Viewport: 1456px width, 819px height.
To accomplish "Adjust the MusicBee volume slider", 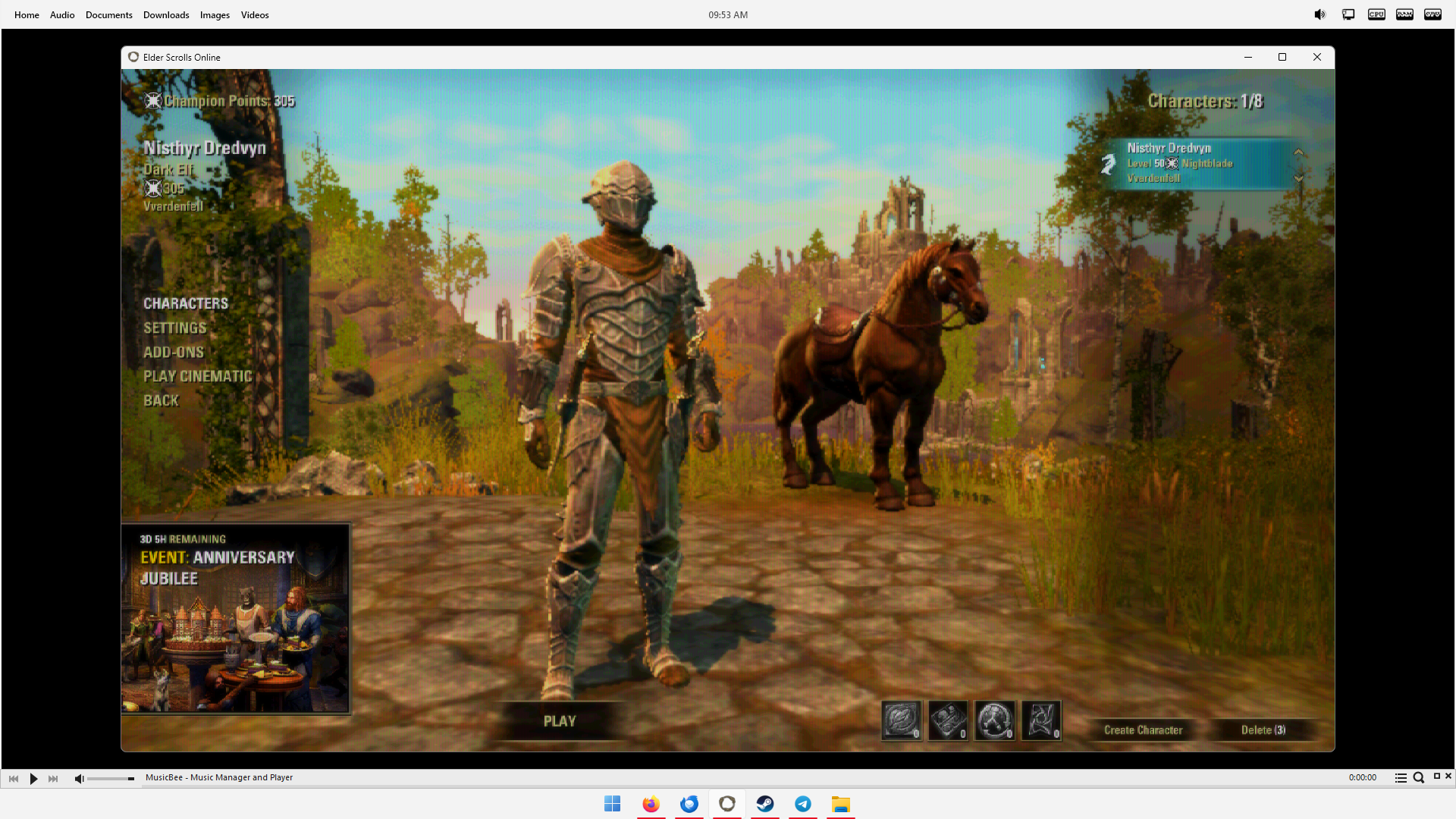I will coord(111,778).
